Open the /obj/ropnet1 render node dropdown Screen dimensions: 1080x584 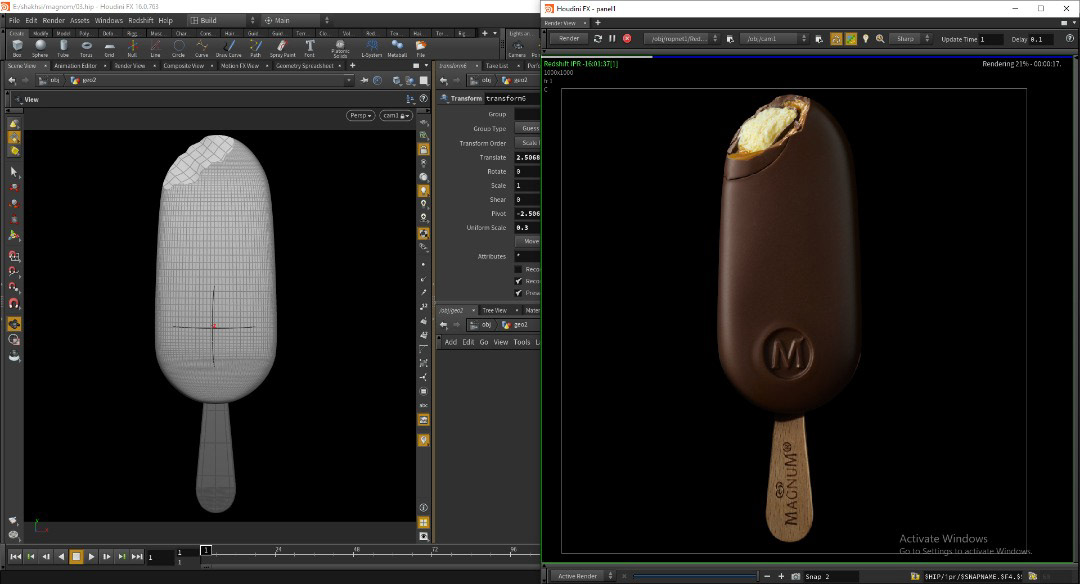click(682, 39)
